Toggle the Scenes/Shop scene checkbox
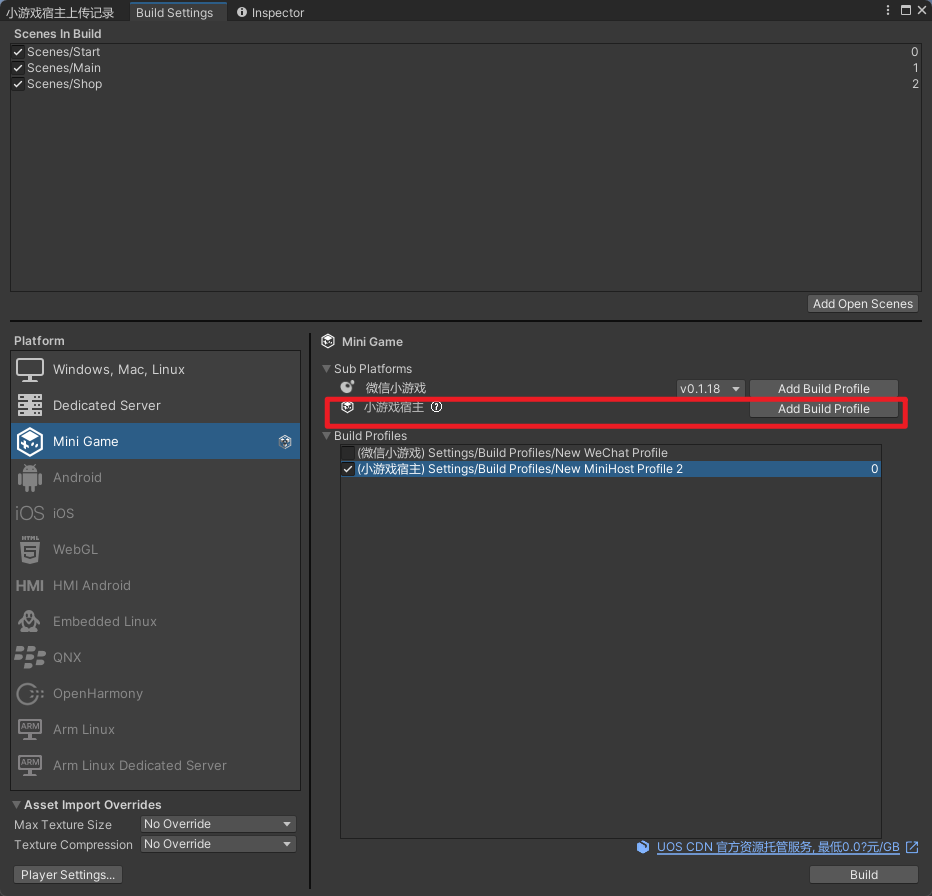The image size is (932, 896). pyautogui.click(x=18, y=84)
